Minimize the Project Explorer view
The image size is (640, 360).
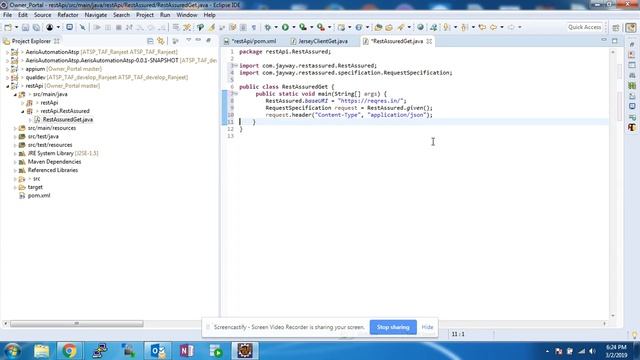coord(198,40)
